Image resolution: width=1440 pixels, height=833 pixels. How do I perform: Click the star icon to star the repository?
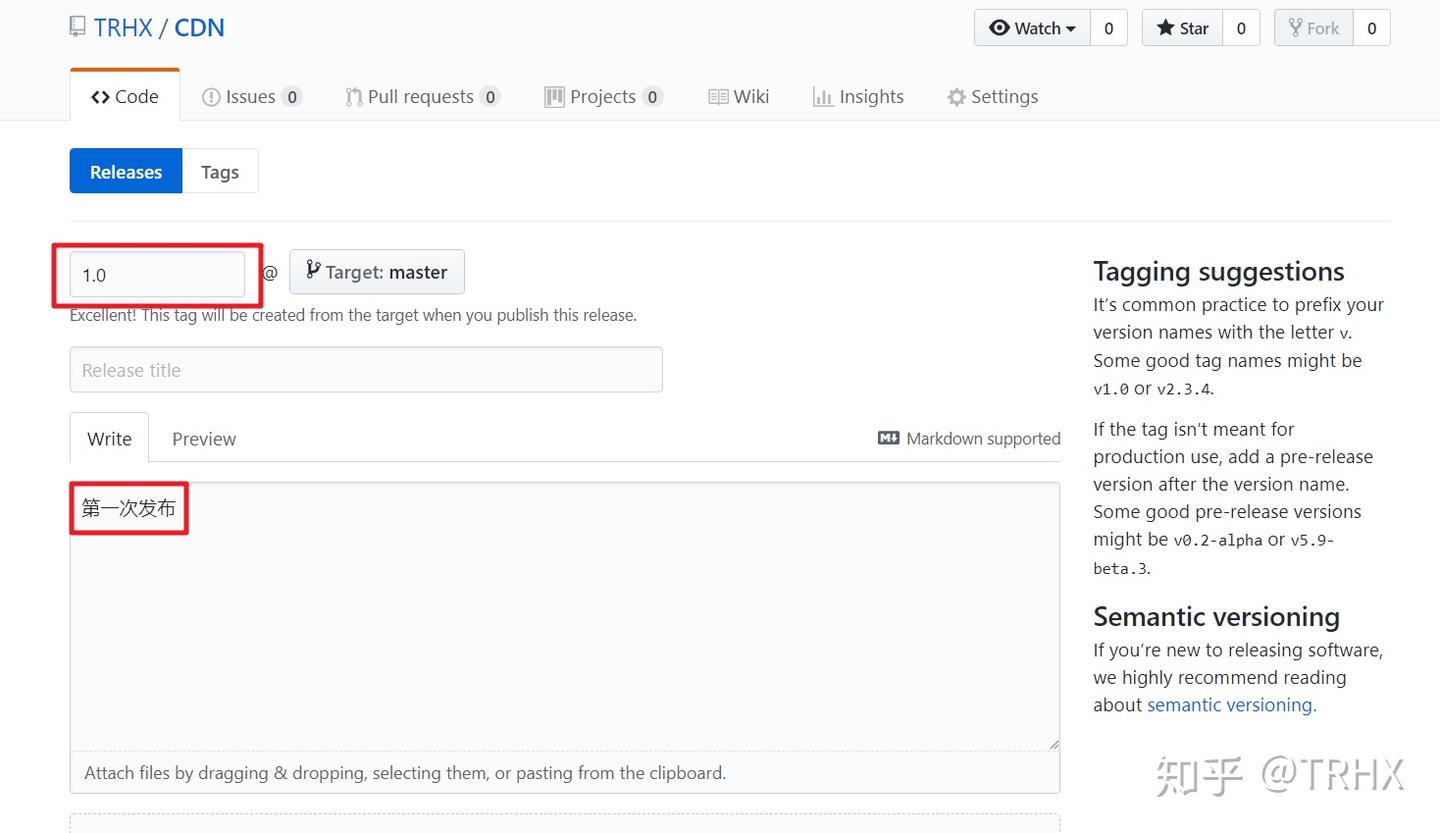pyautogui.click(x=1168, y=28)
